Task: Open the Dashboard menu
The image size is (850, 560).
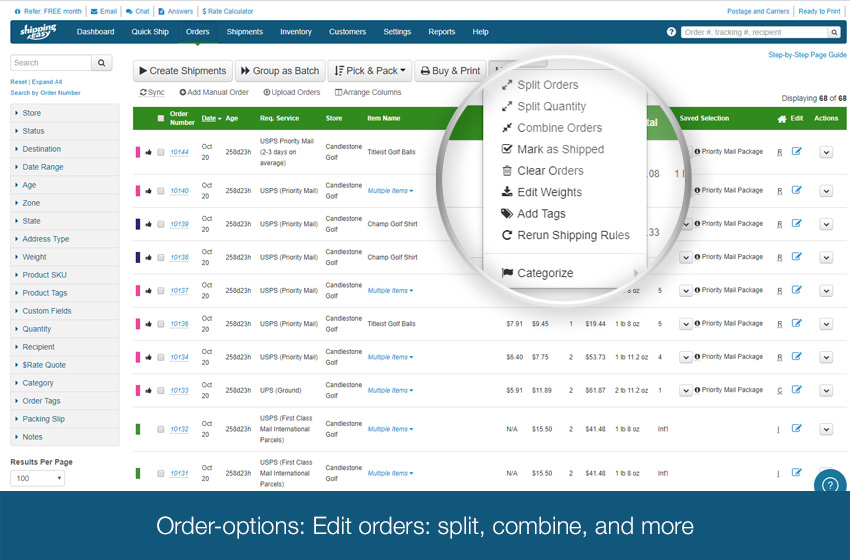Action: (x=95, y=32)
